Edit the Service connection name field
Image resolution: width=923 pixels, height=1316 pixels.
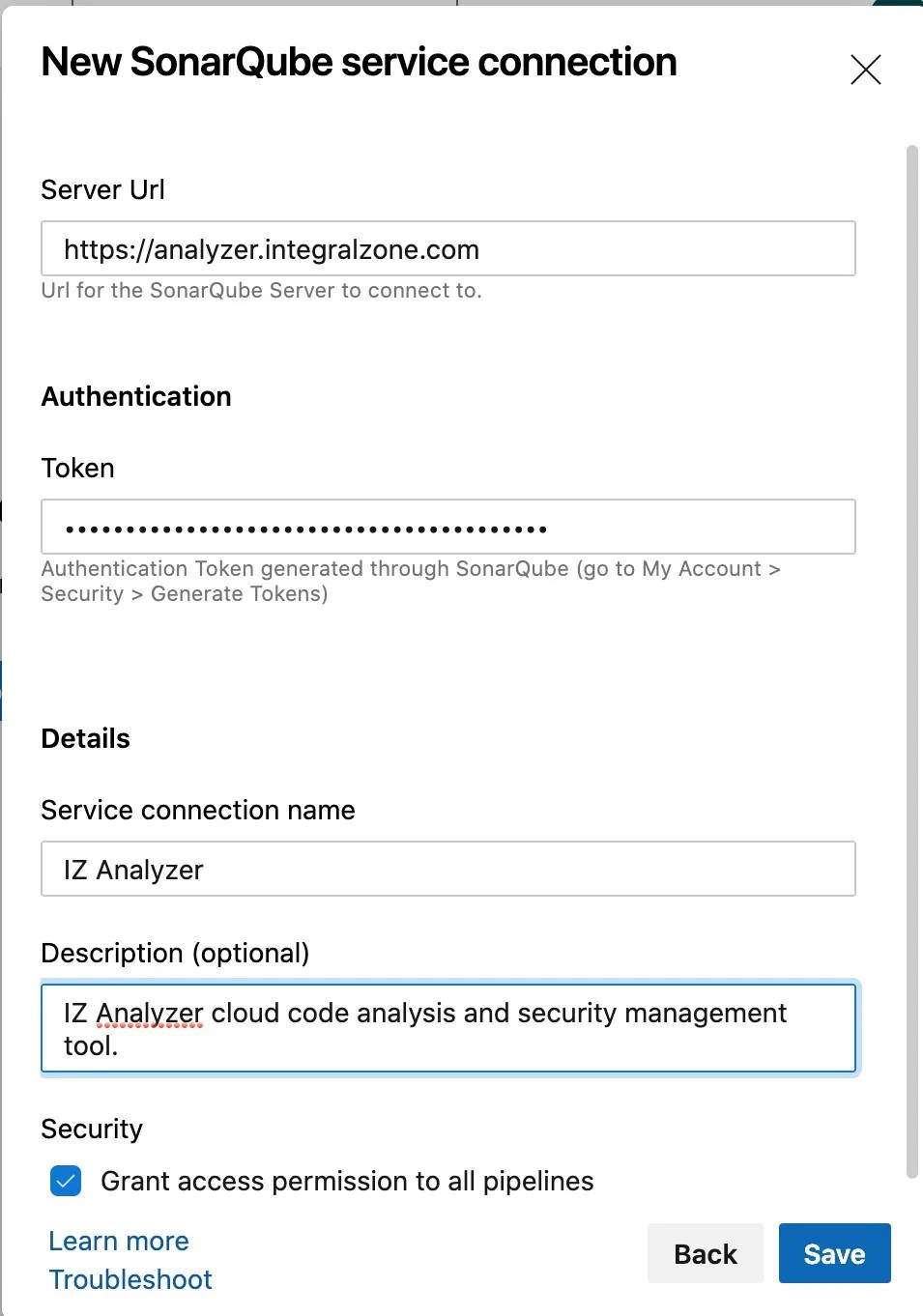[x=448, y=870]
